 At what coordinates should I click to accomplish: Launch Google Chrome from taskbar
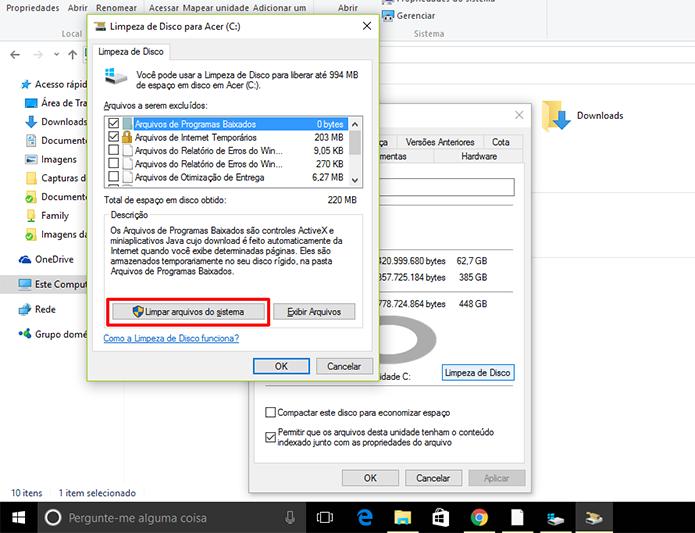(479, 517)
